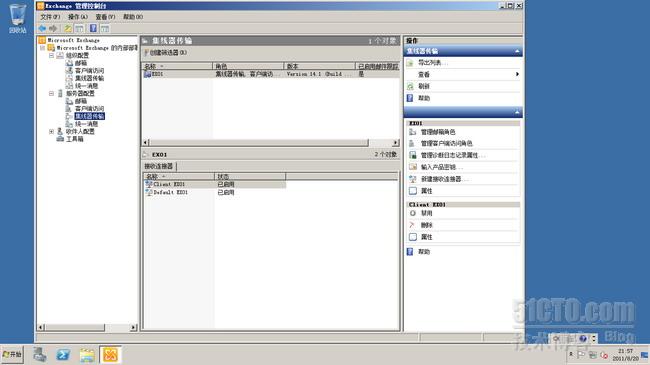Collapse the 集线器传输 action section
Viewport: 650px width, 365px height.
coord(517,51)
